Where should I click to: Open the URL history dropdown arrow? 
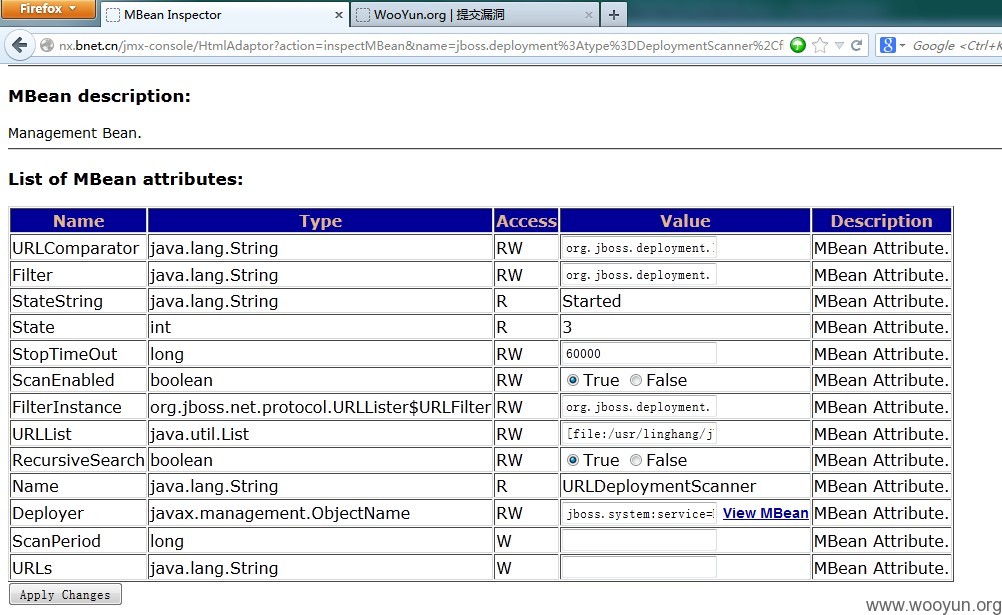pos(840,45)
